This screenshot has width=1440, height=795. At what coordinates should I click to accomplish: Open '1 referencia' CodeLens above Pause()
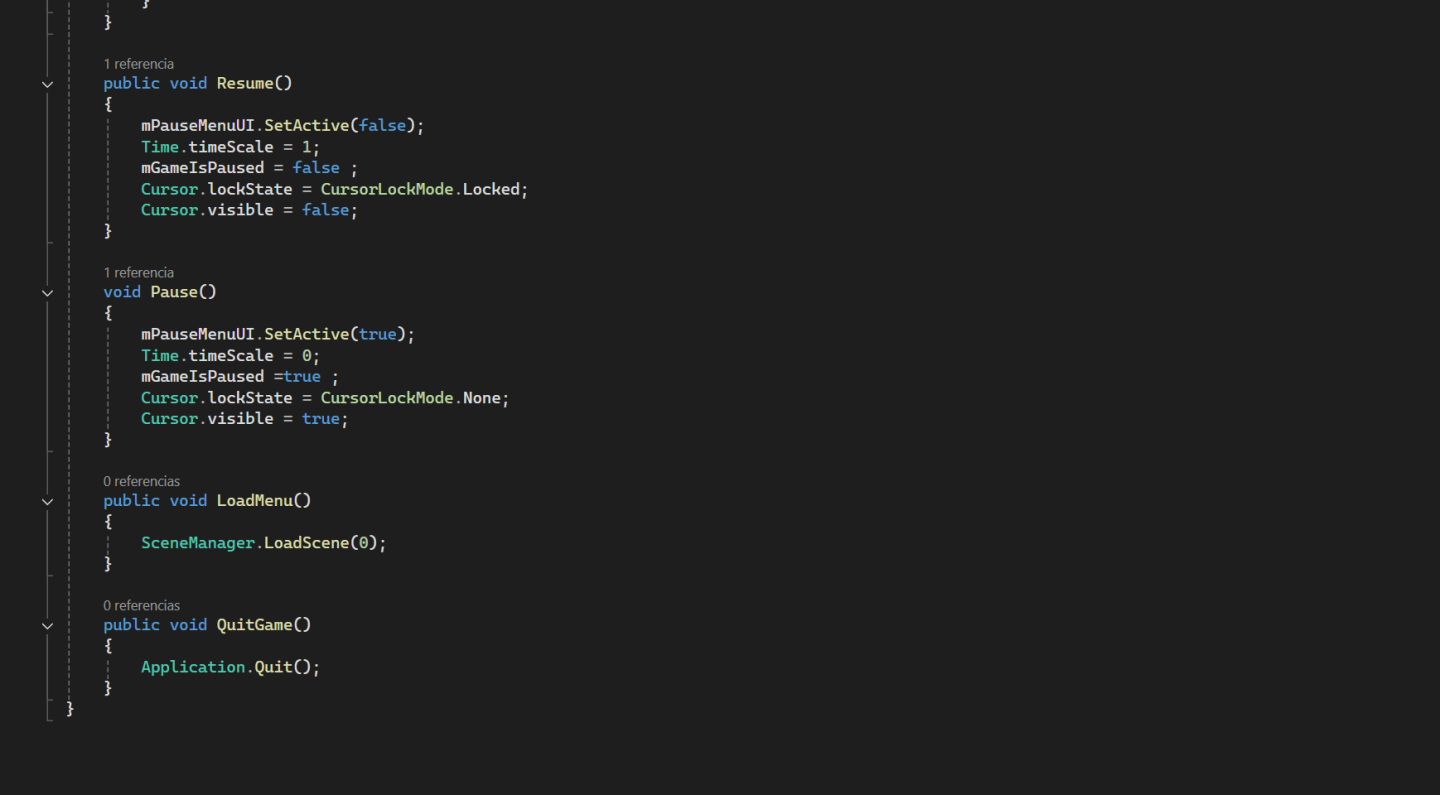(x=139, y=272)
